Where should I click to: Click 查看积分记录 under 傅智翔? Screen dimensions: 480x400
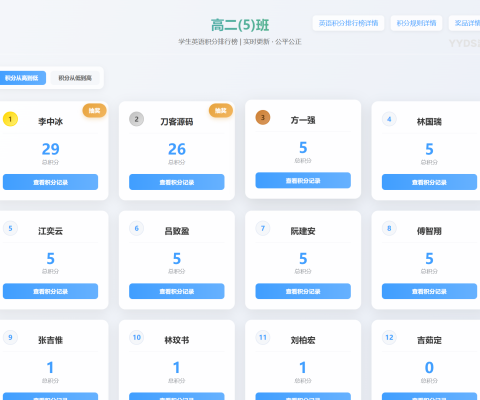point(429,291)
